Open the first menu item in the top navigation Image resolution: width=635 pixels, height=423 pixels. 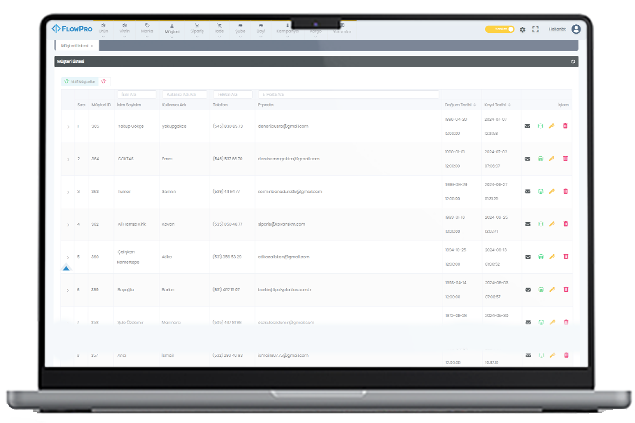[103, 30]
